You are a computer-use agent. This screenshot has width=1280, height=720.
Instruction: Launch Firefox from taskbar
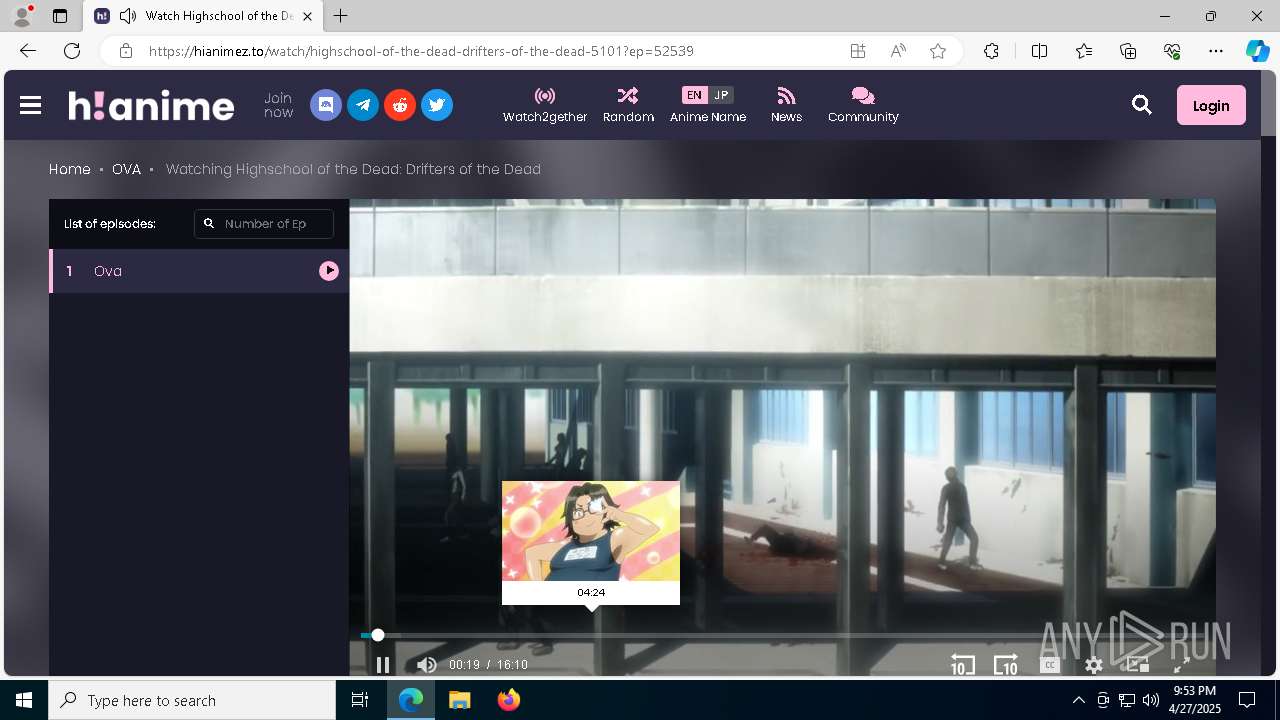point(509,700)
